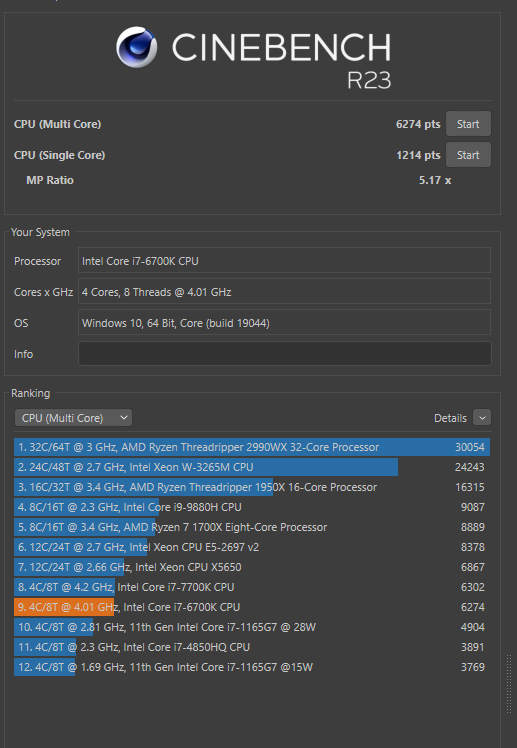This screenshot has width=517, height=748.
Task: Click the 3769 score value
Action: click(472, 667)
